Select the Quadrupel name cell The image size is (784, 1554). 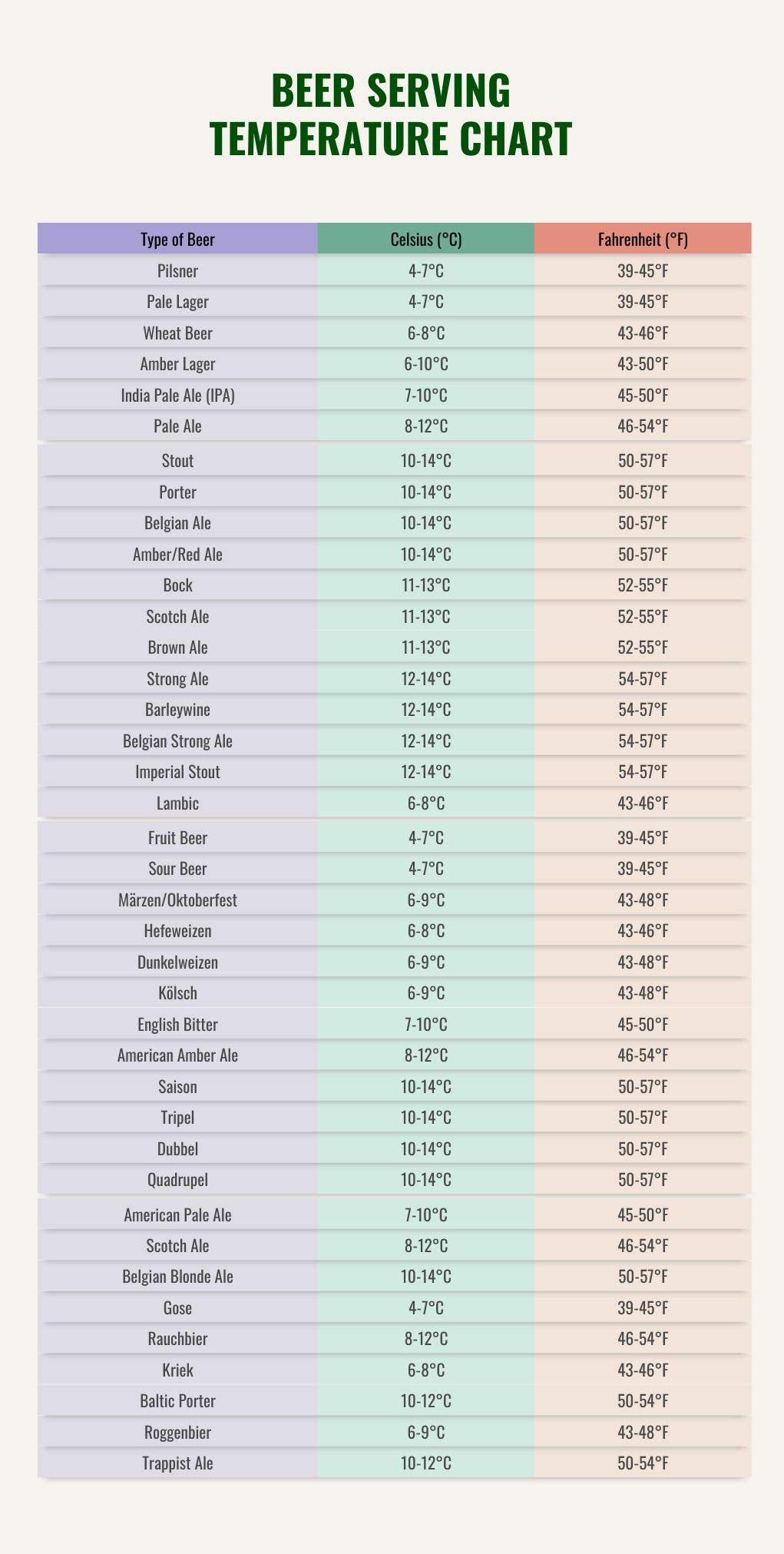click(177, 1180)
